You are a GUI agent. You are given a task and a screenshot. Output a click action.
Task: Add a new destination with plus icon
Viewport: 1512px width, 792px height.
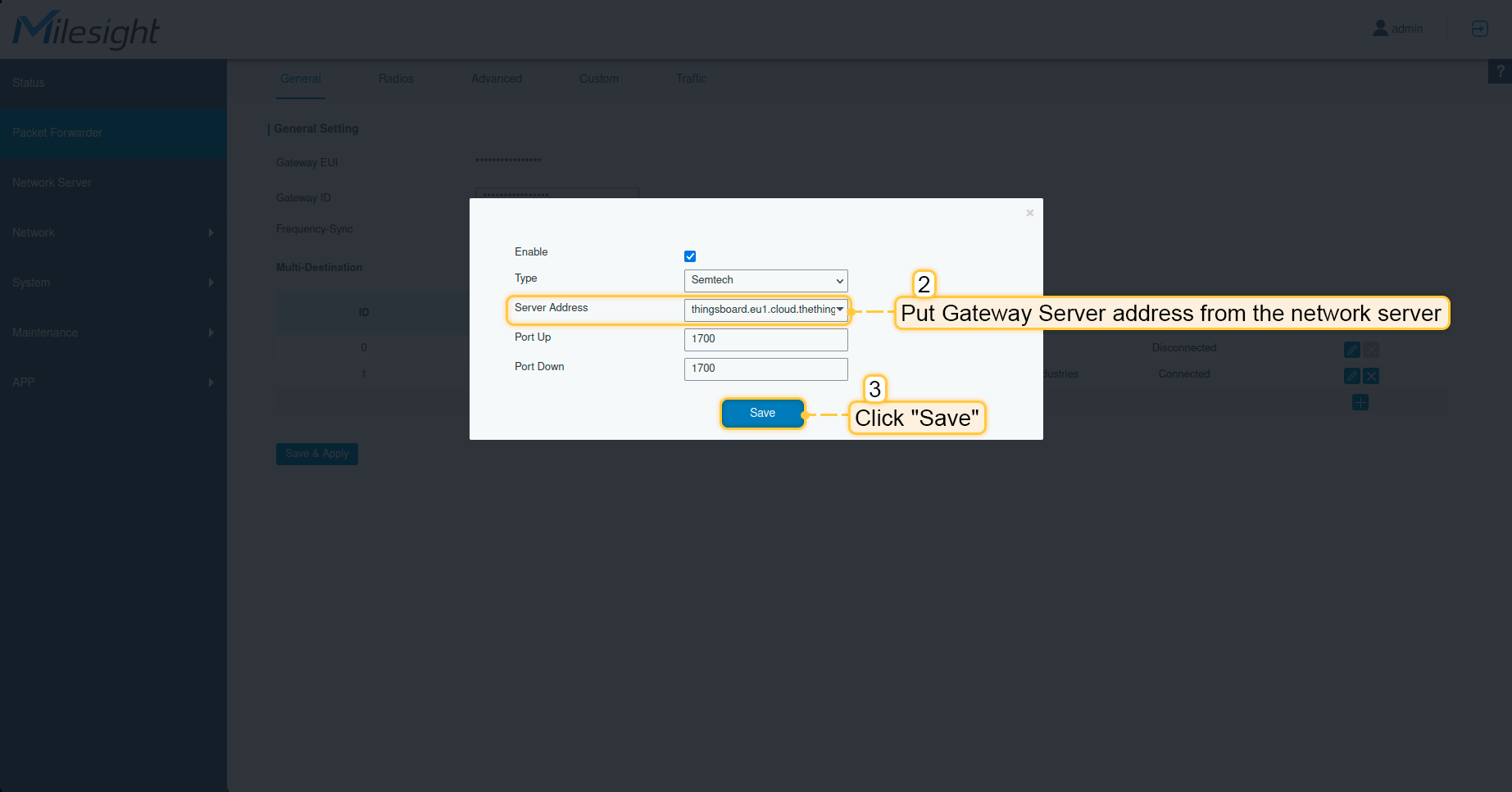tap(1360, 402)
